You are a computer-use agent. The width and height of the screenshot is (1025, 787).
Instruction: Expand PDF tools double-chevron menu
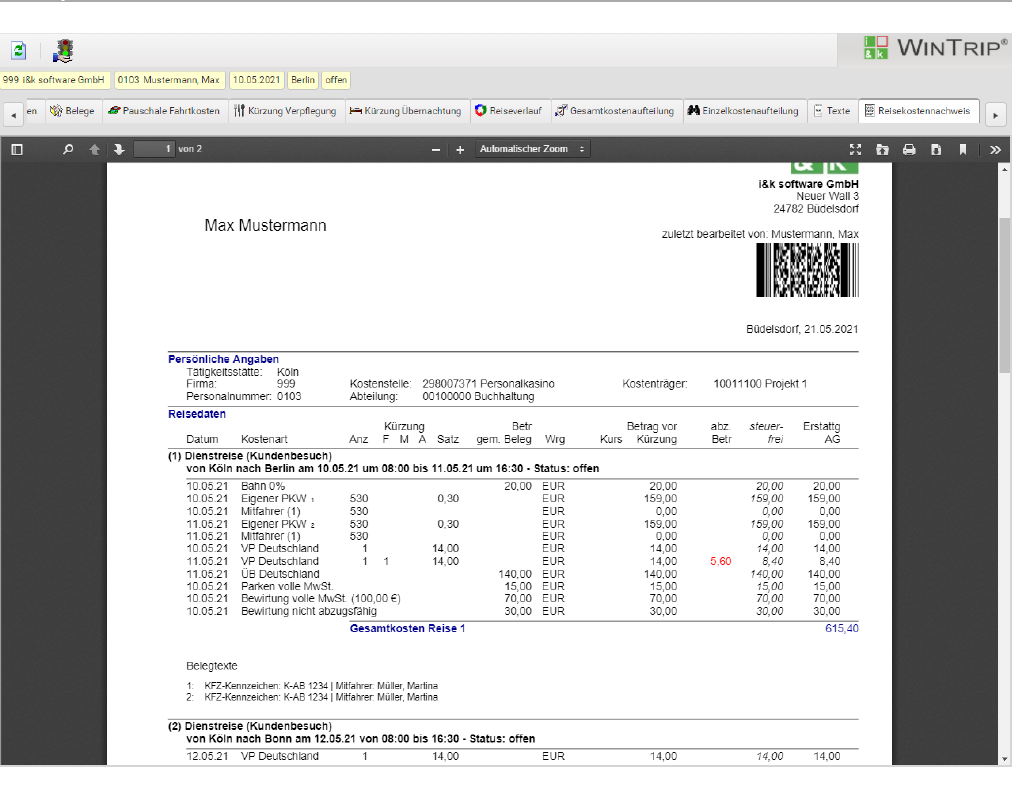click(x=995, y=149)
